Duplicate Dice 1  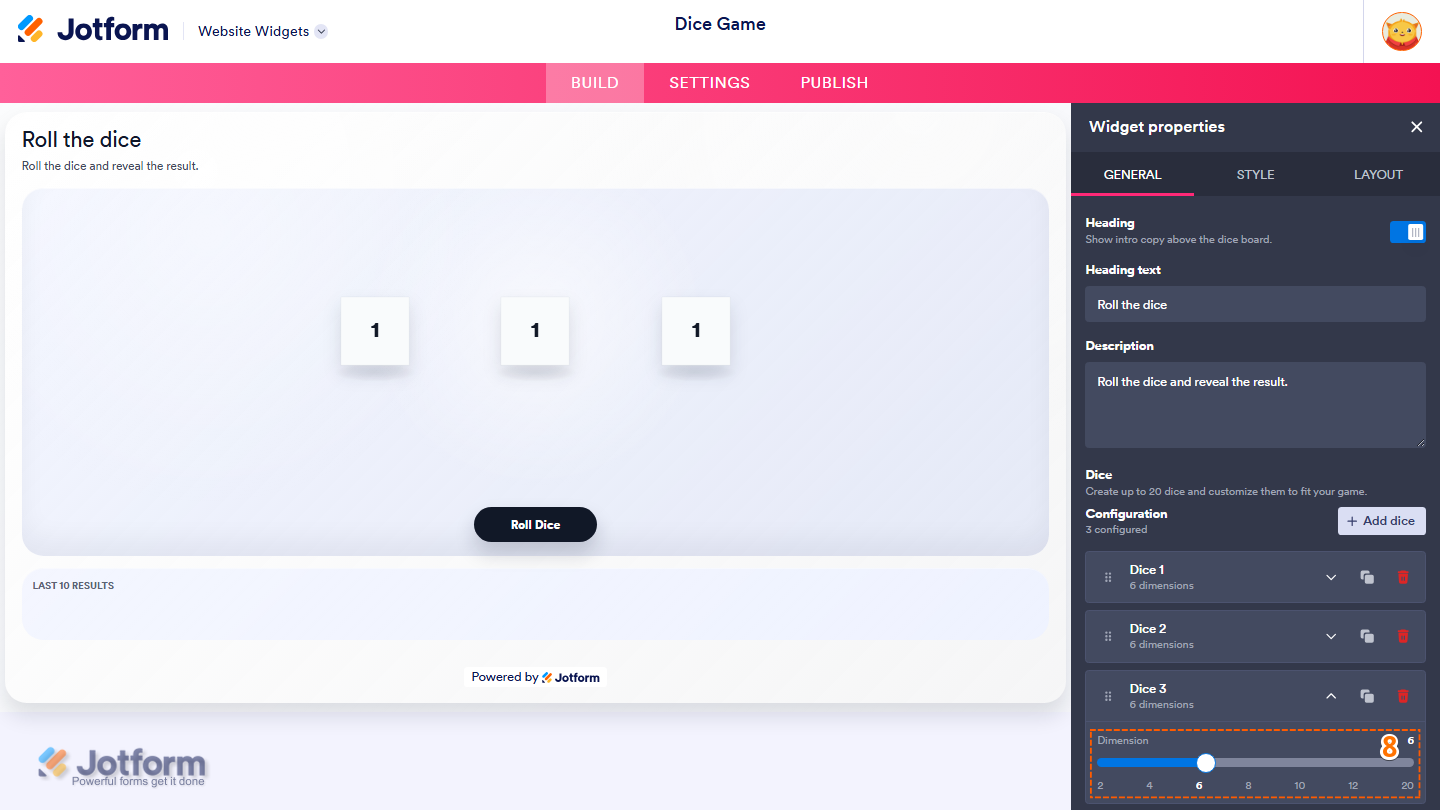(x=1367, y=577)
